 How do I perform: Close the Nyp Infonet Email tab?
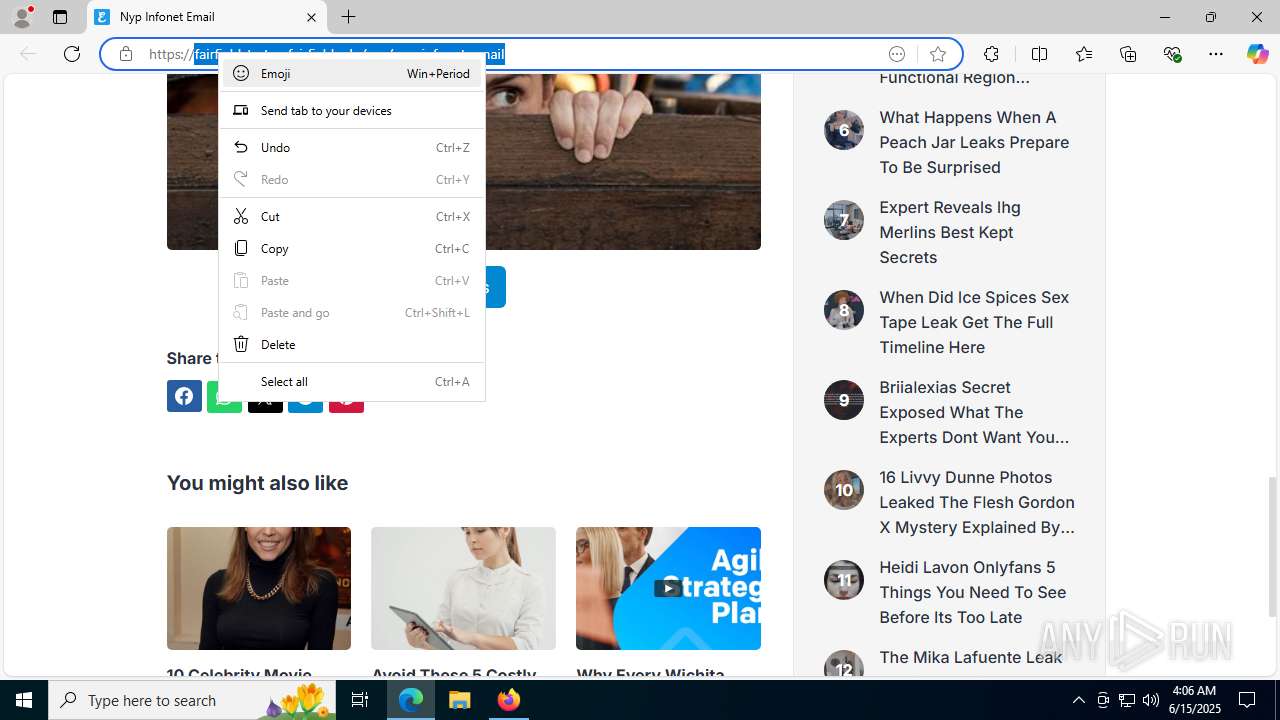tap(311, 17)
